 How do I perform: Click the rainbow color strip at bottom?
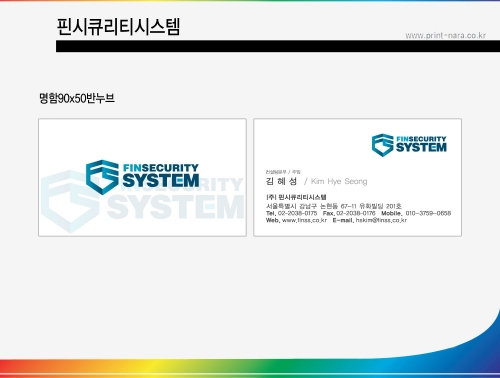(250, 368)
